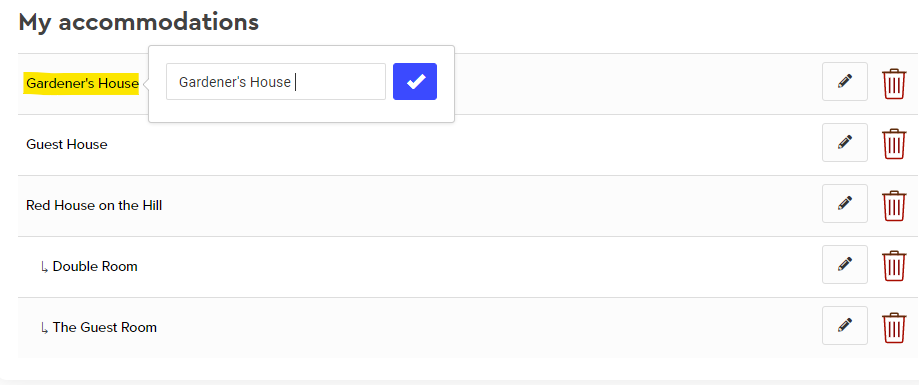
Task: Edit Red House on the Hill
Action: pyautogui.click(x=845, y=203)
